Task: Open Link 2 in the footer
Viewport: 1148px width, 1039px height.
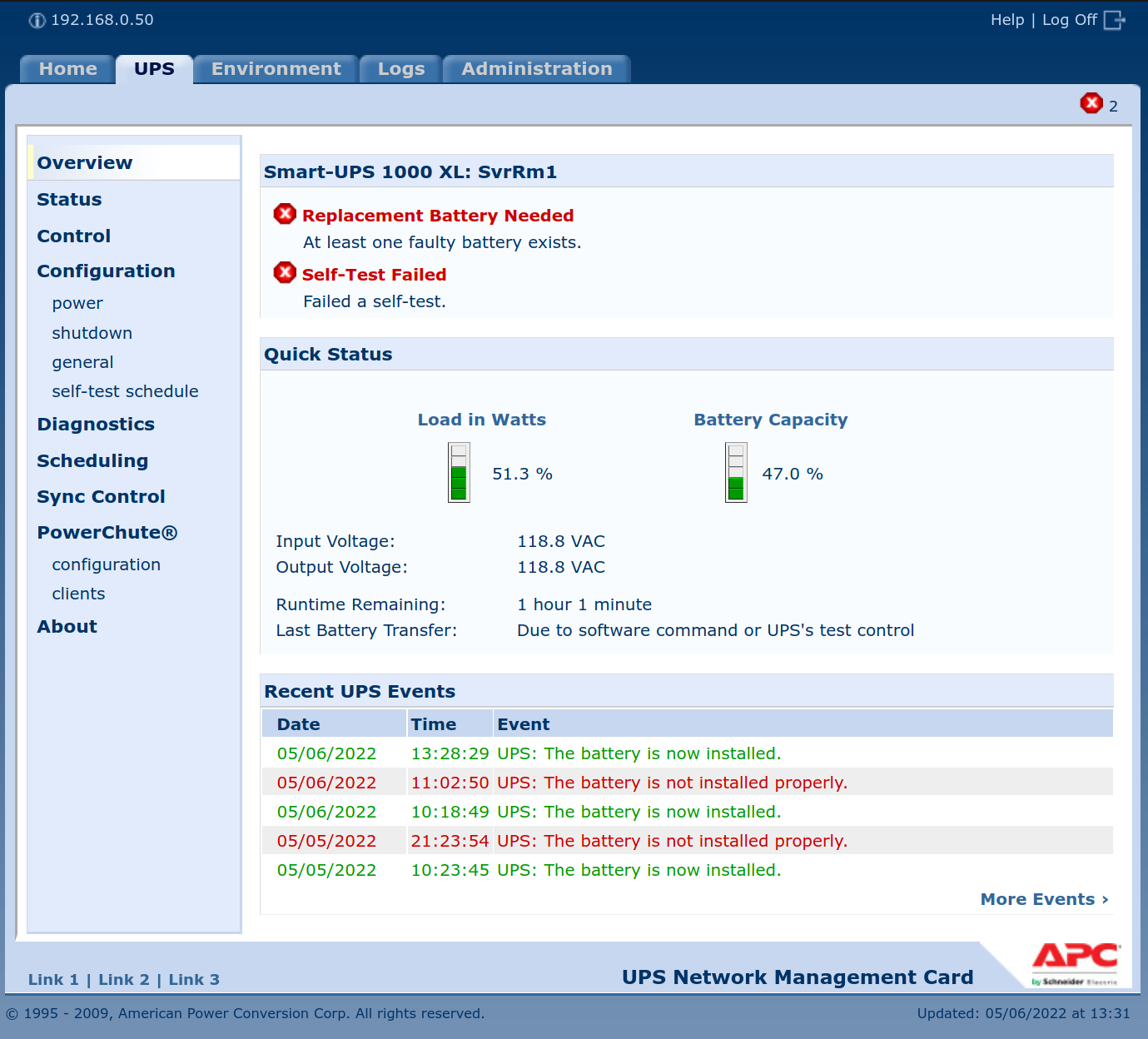Action: coord(124,980)
